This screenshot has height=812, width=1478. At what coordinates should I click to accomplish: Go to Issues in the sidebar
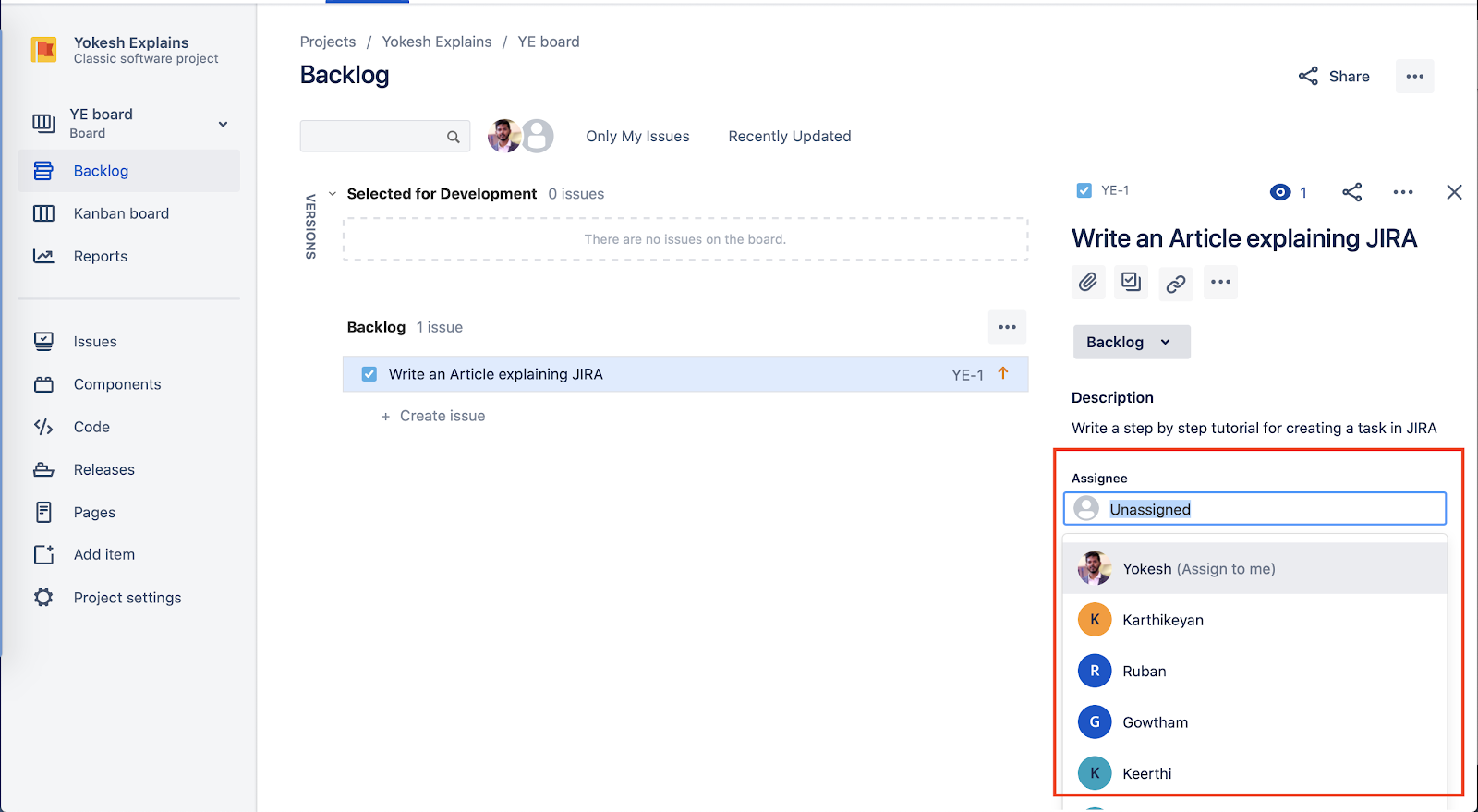pos(129,342)
